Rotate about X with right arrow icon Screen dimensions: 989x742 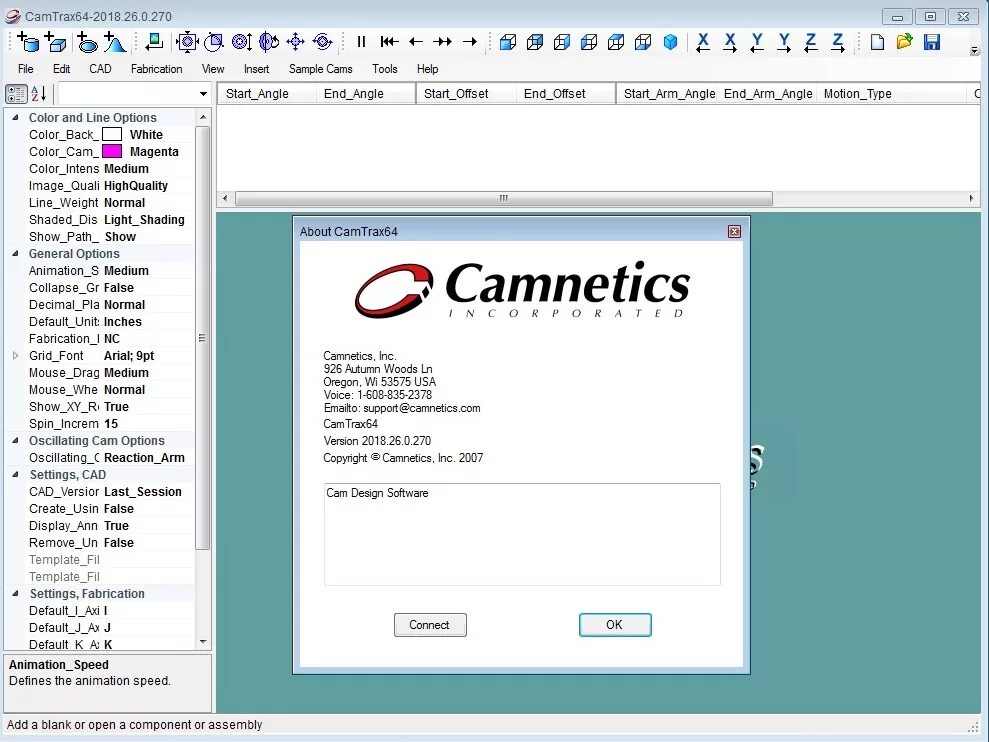pos(730,42)
